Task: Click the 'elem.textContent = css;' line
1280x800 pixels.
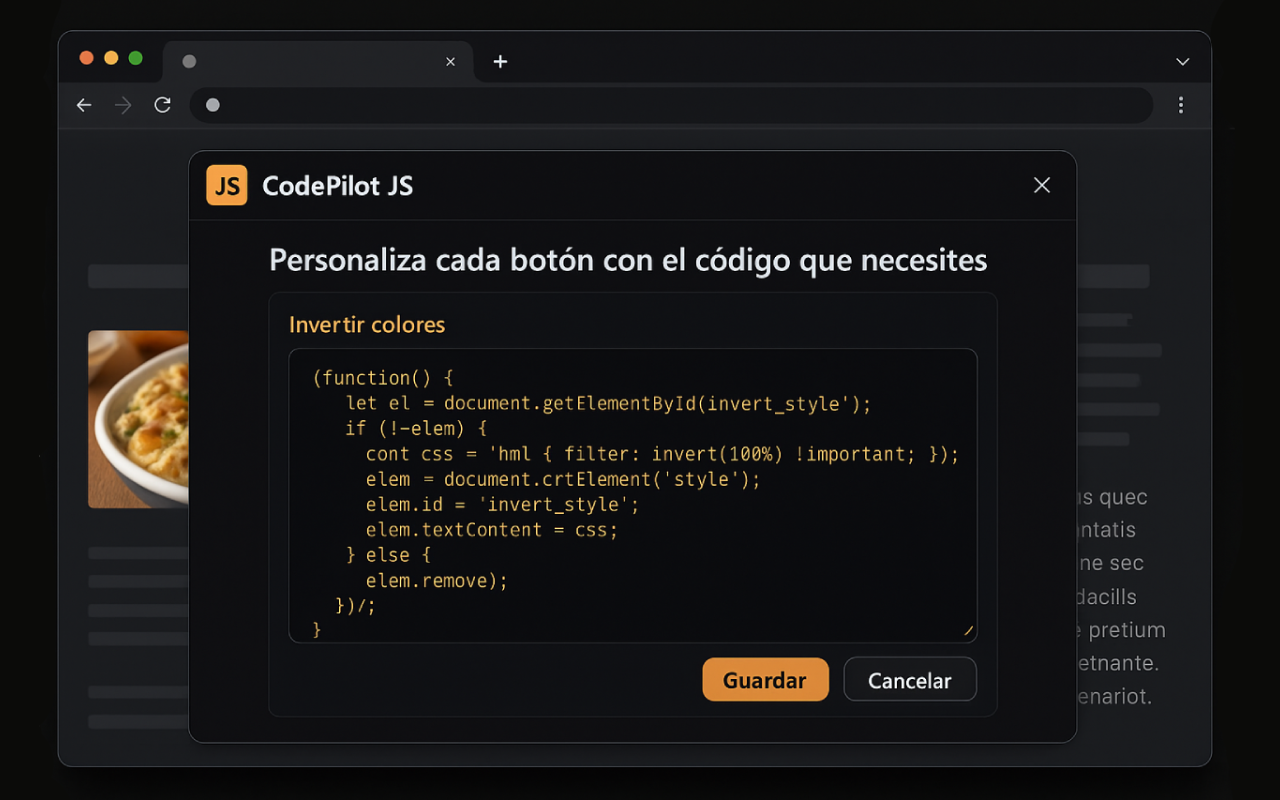Action: [492, 530]
